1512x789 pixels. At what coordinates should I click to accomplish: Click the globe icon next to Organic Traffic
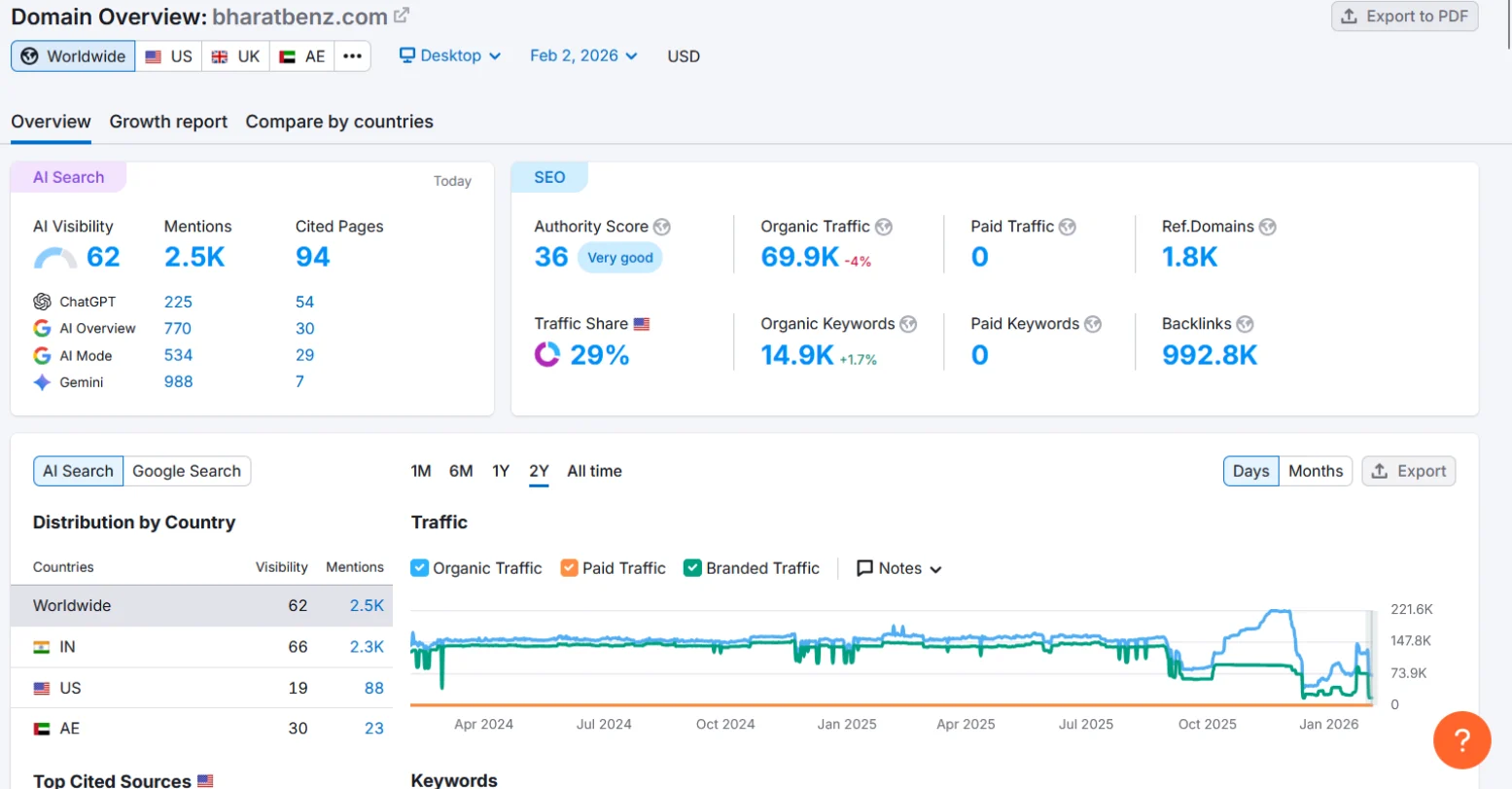[883, 227]
